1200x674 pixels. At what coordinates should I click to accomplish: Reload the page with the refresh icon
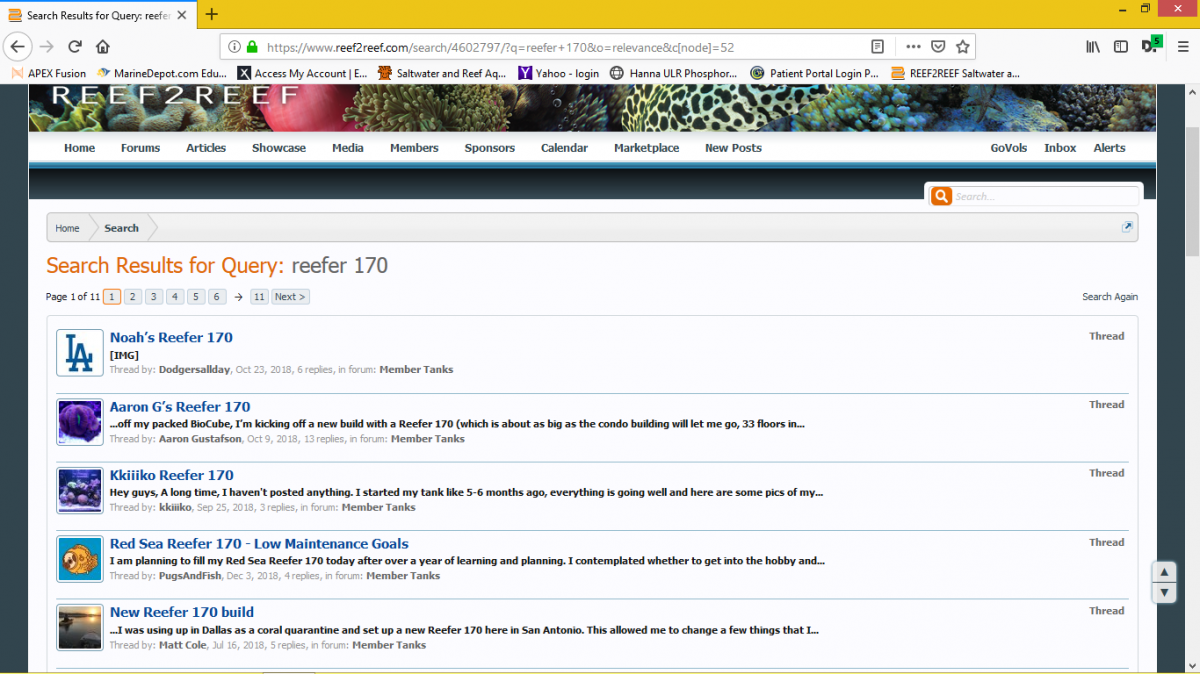75,47
